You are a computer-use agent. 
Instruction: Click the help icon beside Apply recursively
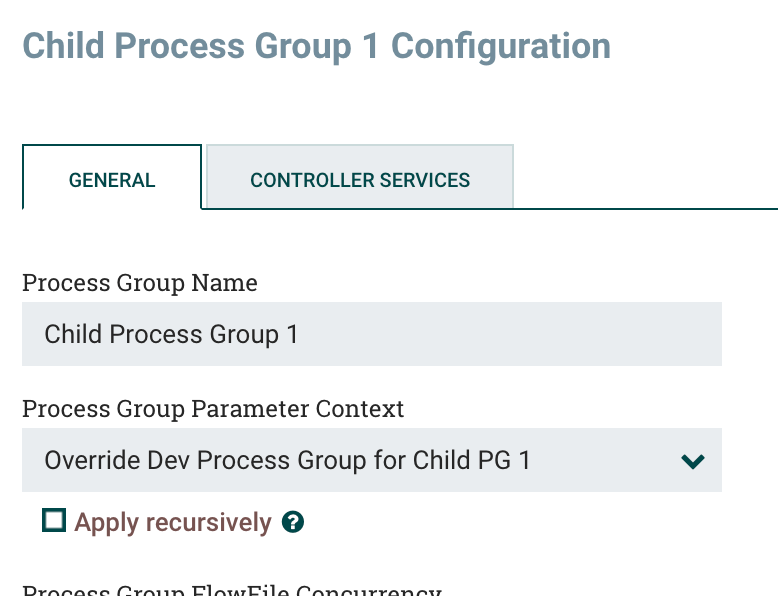point(293,522)
